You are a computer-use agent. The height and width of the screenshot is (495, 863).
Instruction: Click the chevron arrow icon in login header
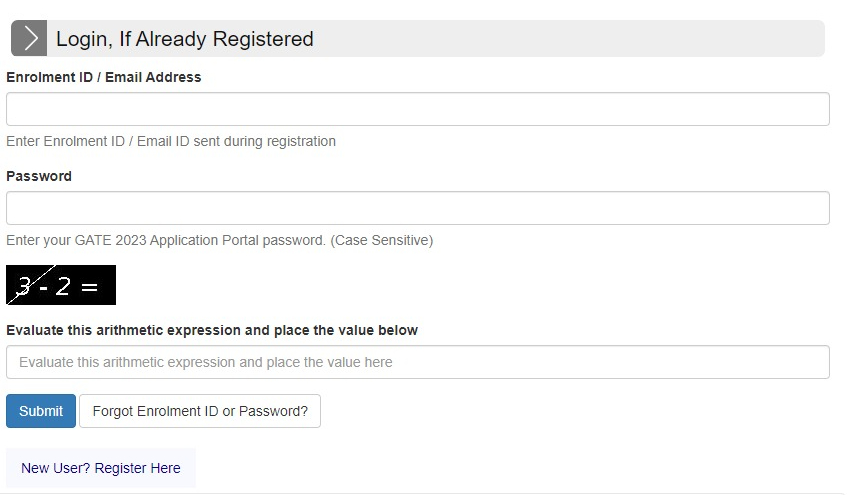[x=29, y=39]
